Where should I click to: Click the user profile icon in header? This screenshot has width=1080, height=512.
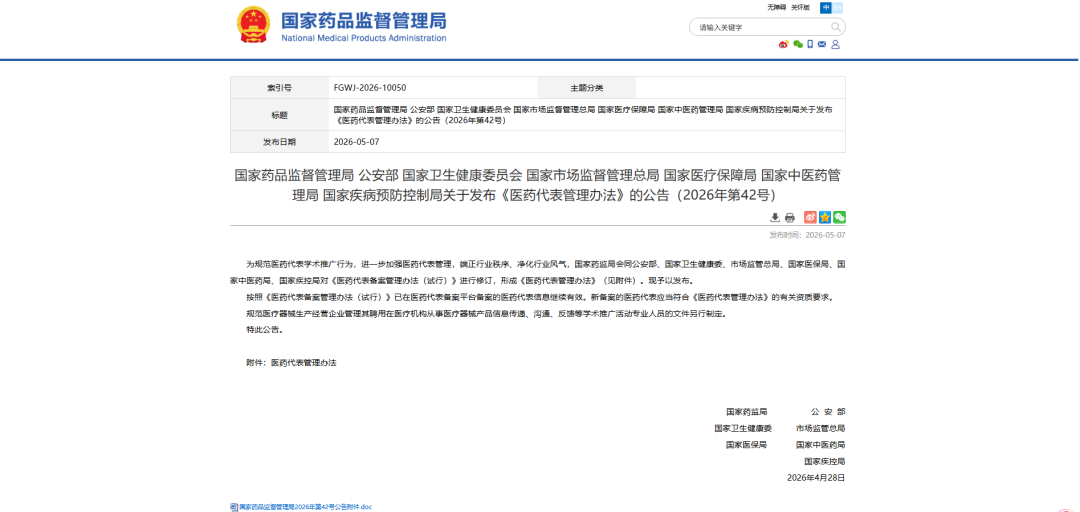[835, 44]
